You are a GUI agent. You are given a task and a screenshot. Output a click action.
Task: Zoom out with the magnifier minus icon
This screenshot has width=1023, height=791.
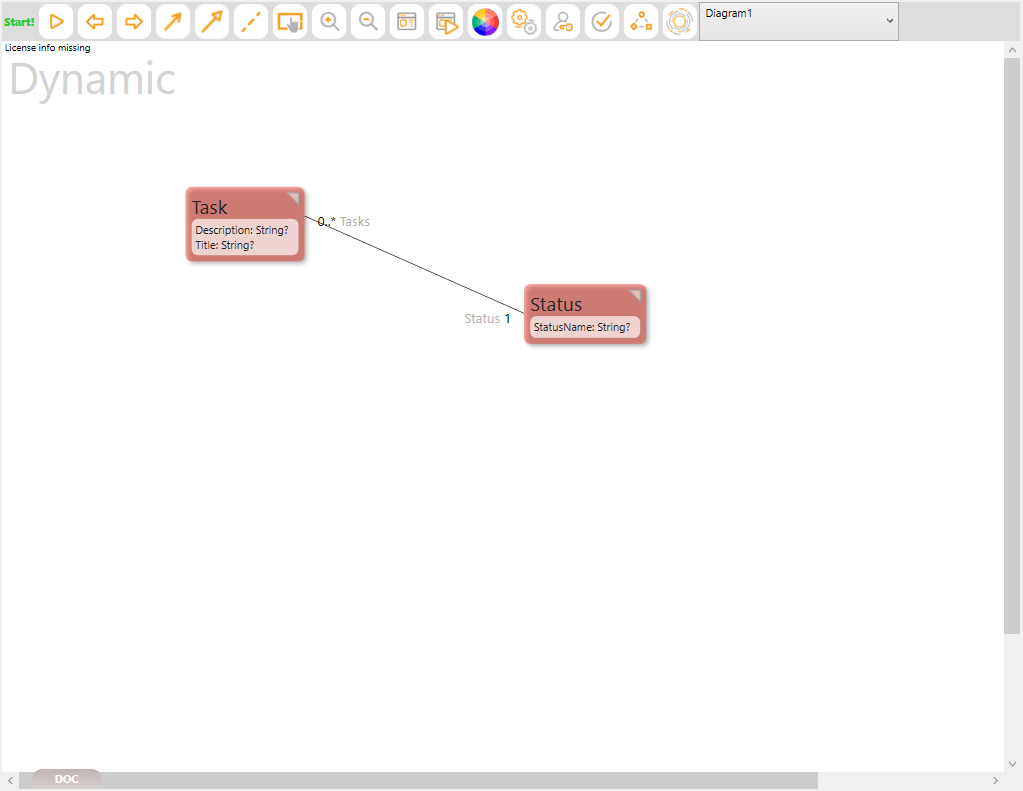pos(368,22)
